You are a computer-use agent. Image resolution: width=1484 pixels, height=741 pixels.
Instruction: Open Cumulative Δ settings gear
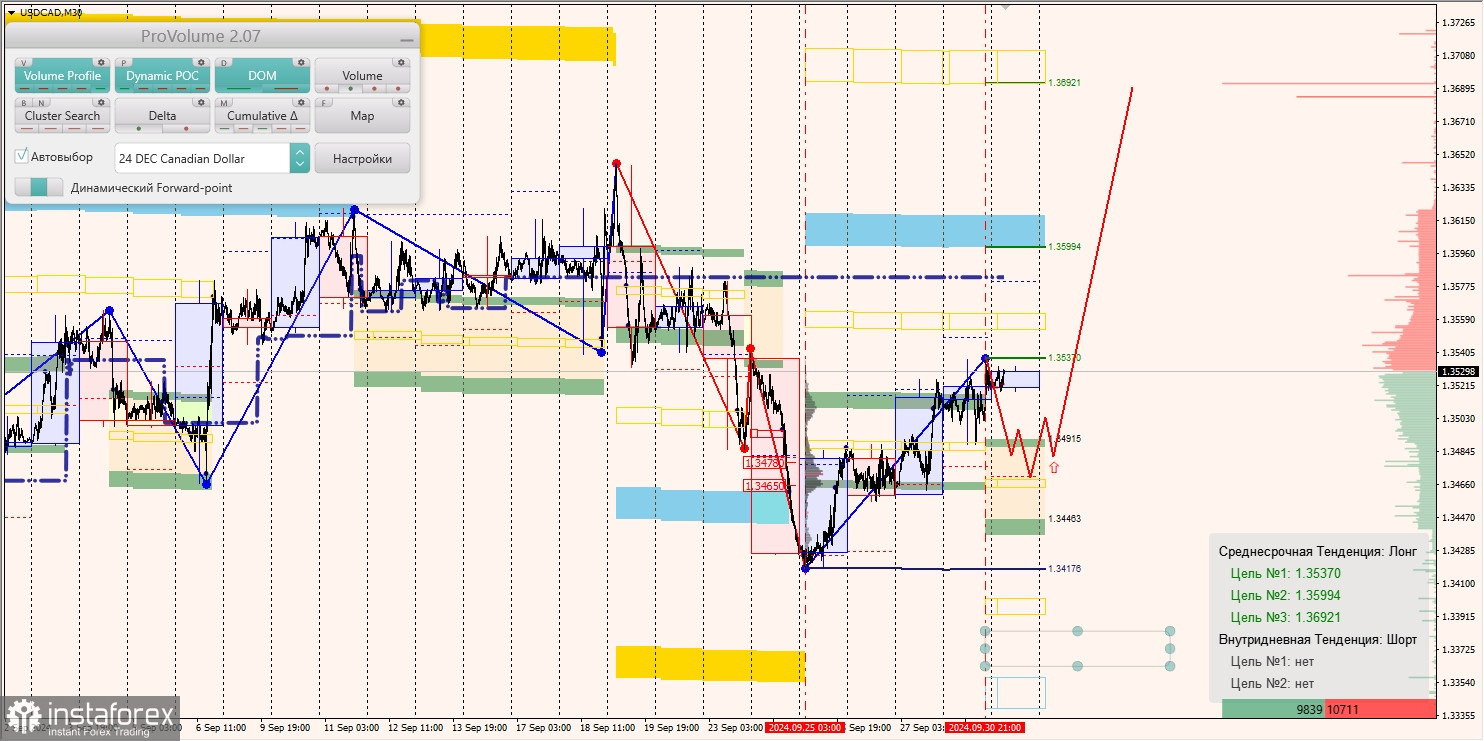pyautogui.click(x=301, y=102)
